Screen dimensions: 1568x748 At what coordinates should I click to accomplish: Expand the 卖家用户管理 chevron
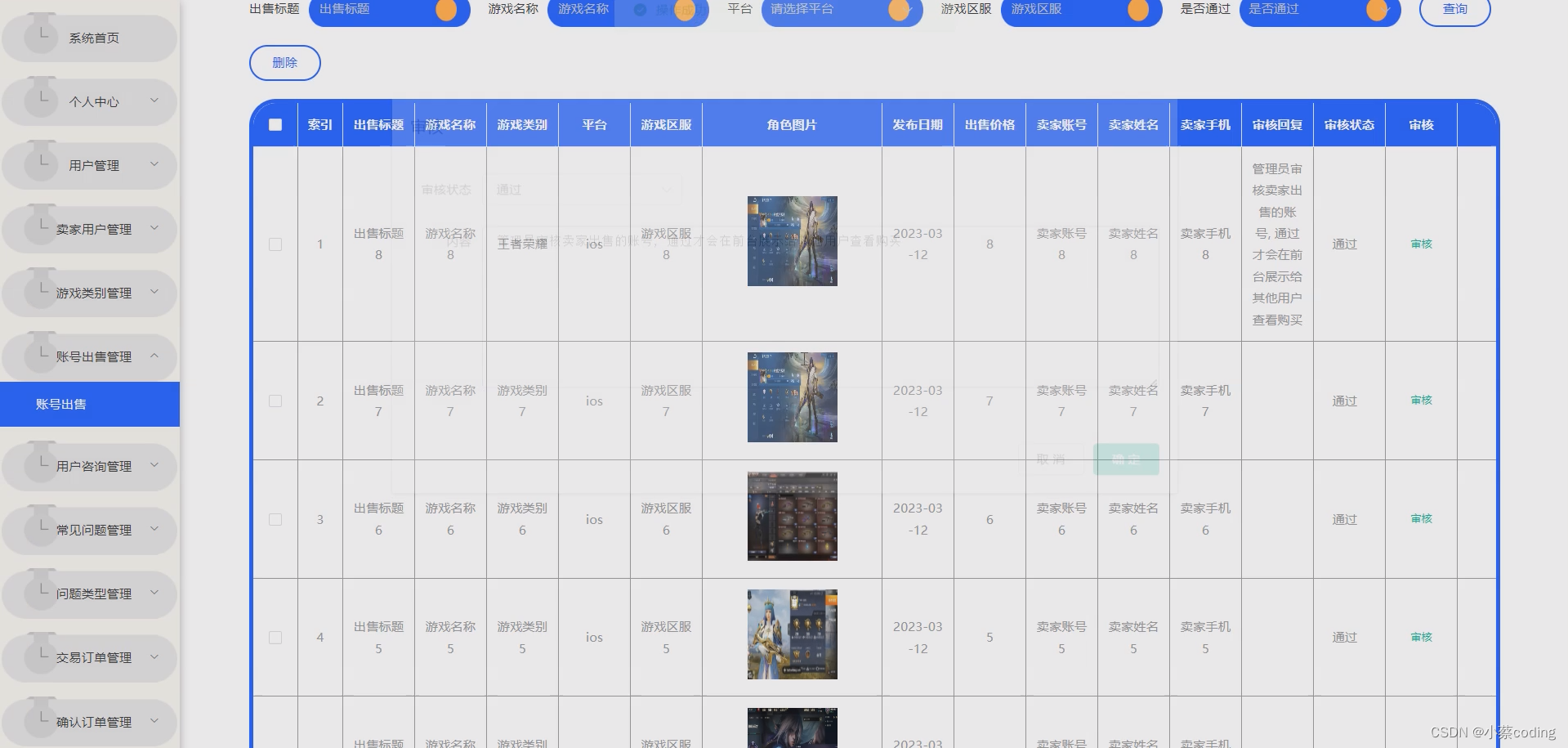point(154,228)
